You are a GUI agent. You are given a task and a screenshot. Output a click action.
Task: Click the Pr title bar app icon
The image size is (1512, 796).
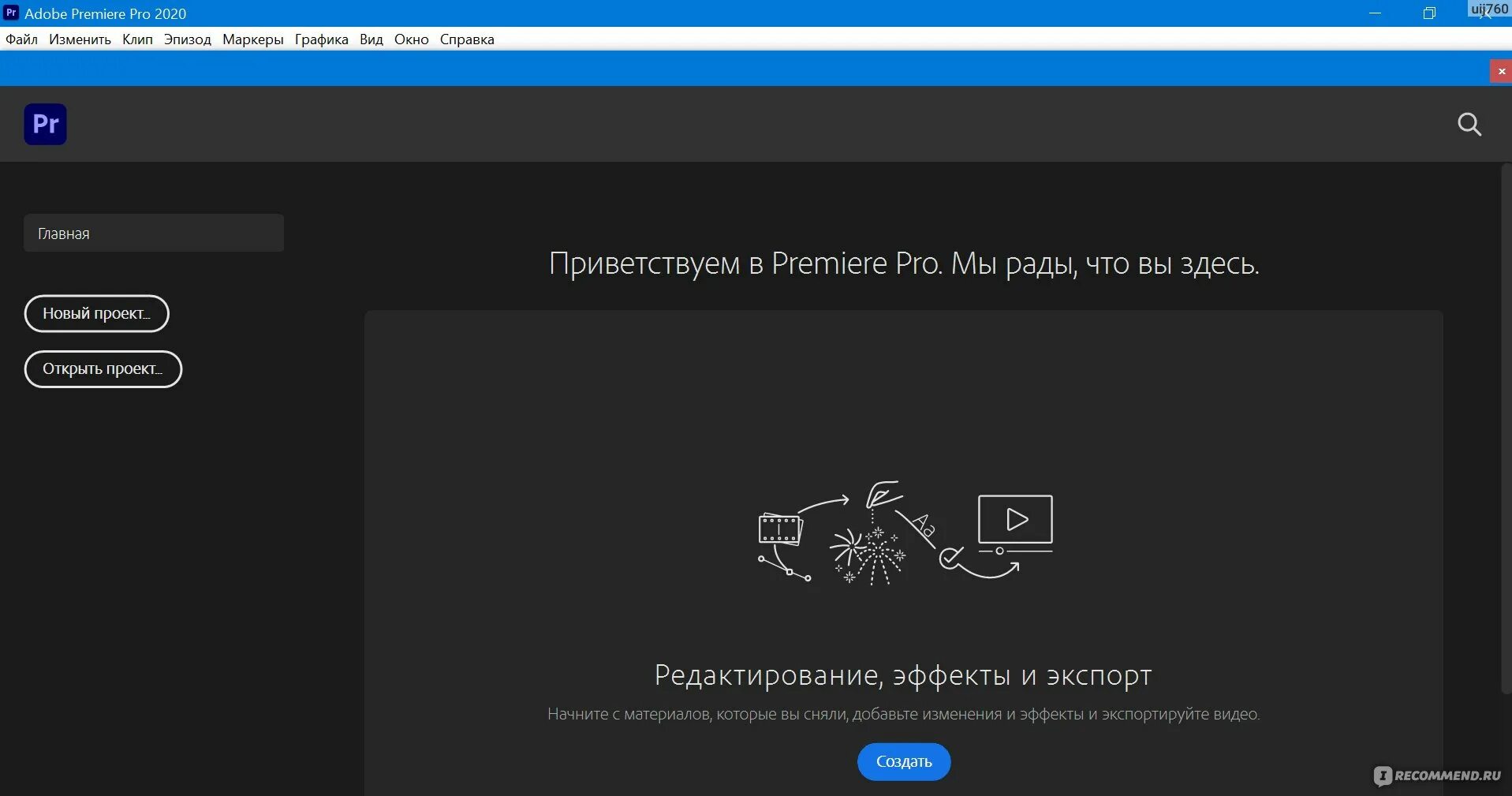click(11, 13)
